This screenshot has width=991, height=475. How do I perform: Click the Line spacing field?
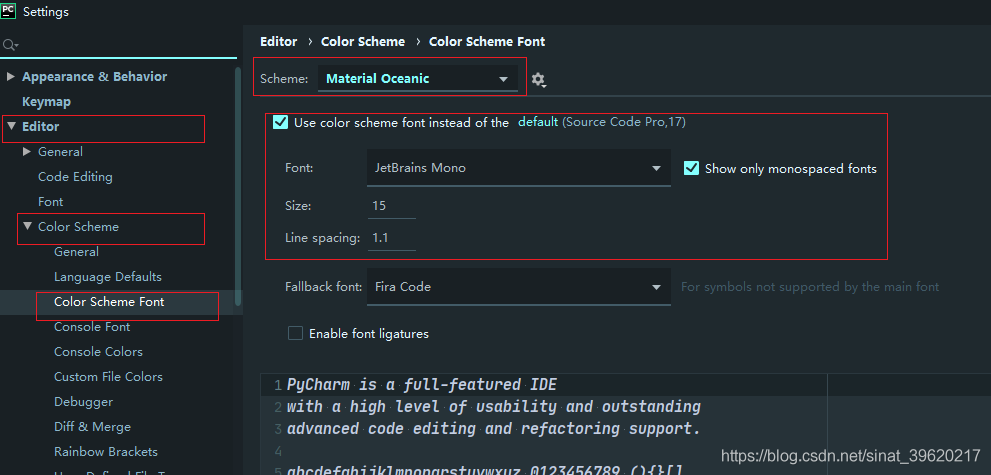[391, 238]
